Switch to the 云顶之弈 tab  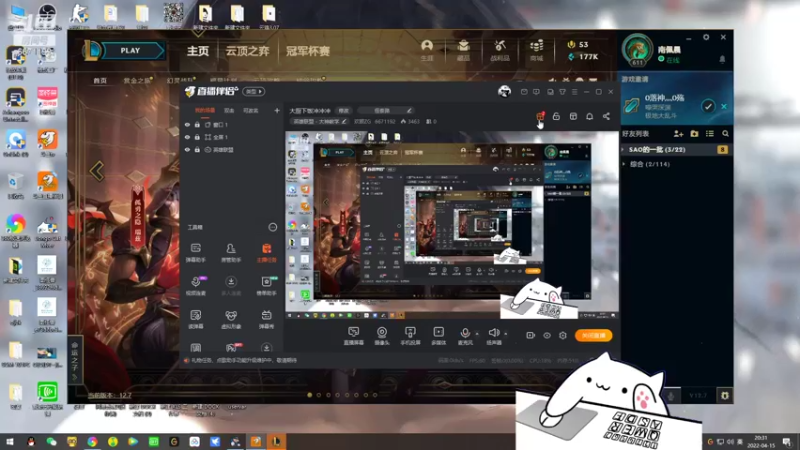pos(247,51)
